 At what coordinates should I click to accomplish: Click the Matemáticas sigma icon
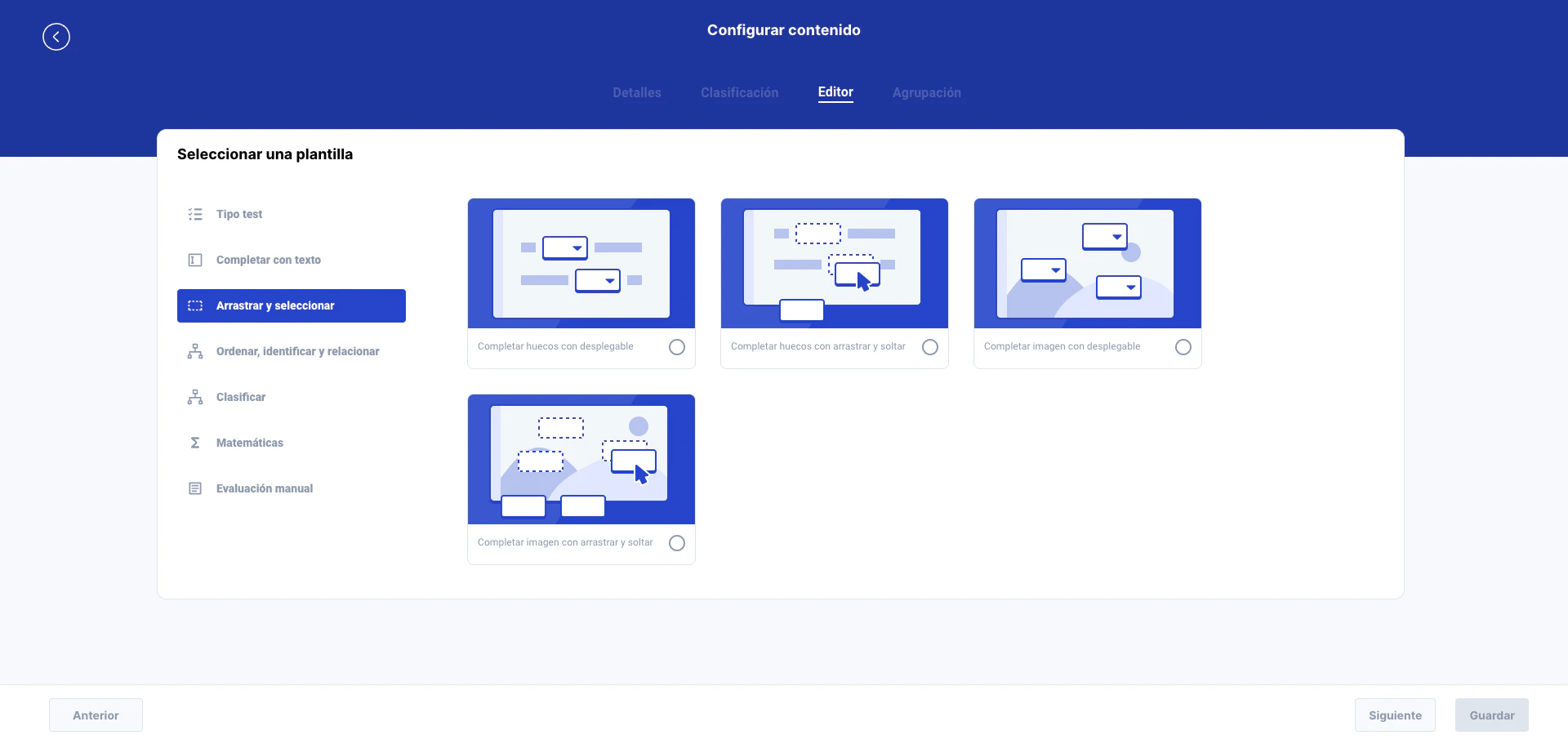point(195,443)
